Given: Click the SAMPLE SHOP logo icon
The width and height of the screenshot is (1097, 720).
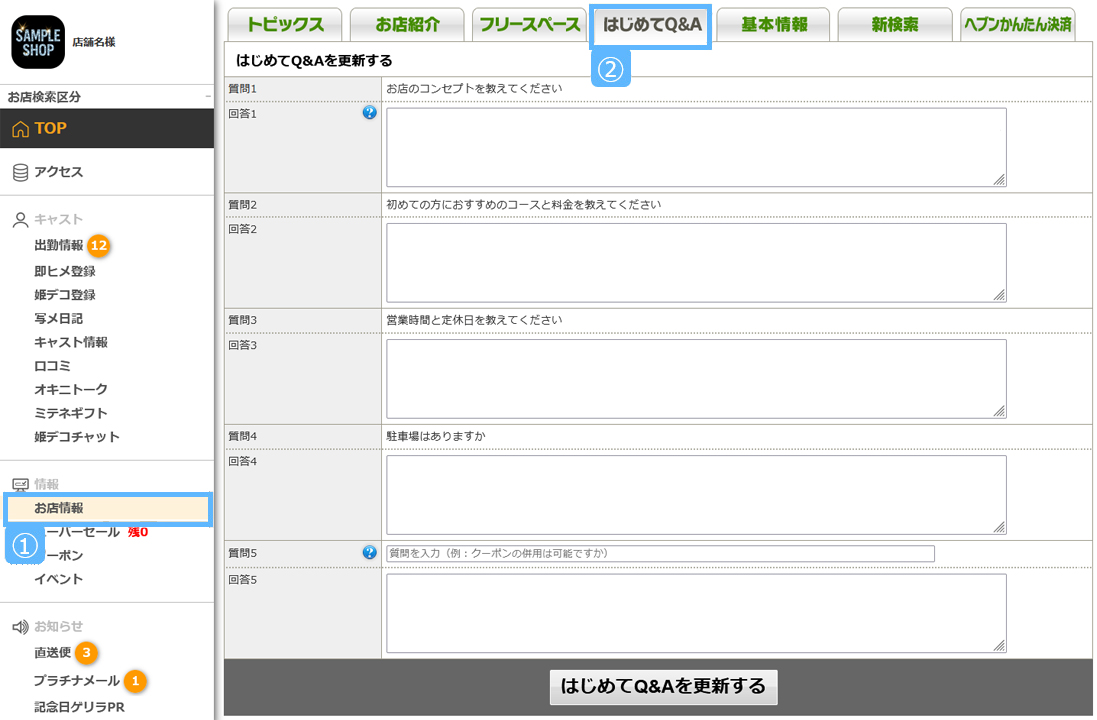Looking at the screenshot, I should pos(38,42).
